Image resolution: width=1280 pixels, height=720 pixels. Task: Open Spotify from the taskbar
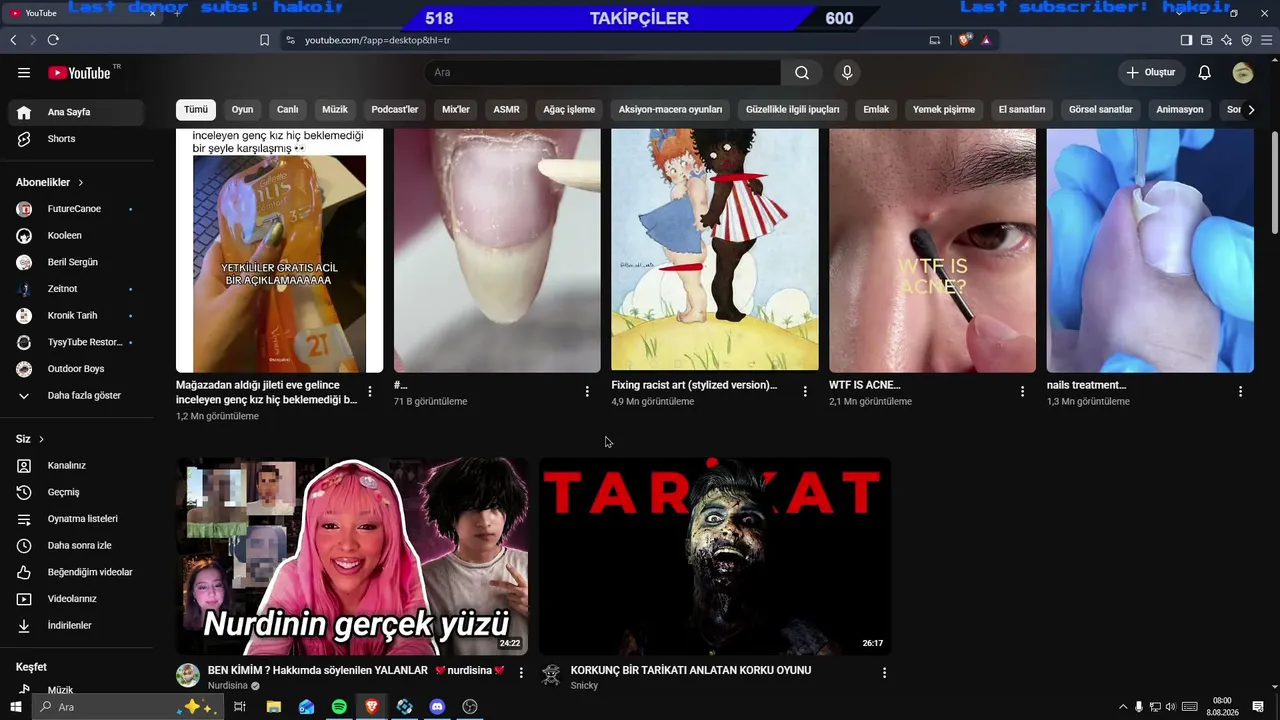[x=339, y=707]
